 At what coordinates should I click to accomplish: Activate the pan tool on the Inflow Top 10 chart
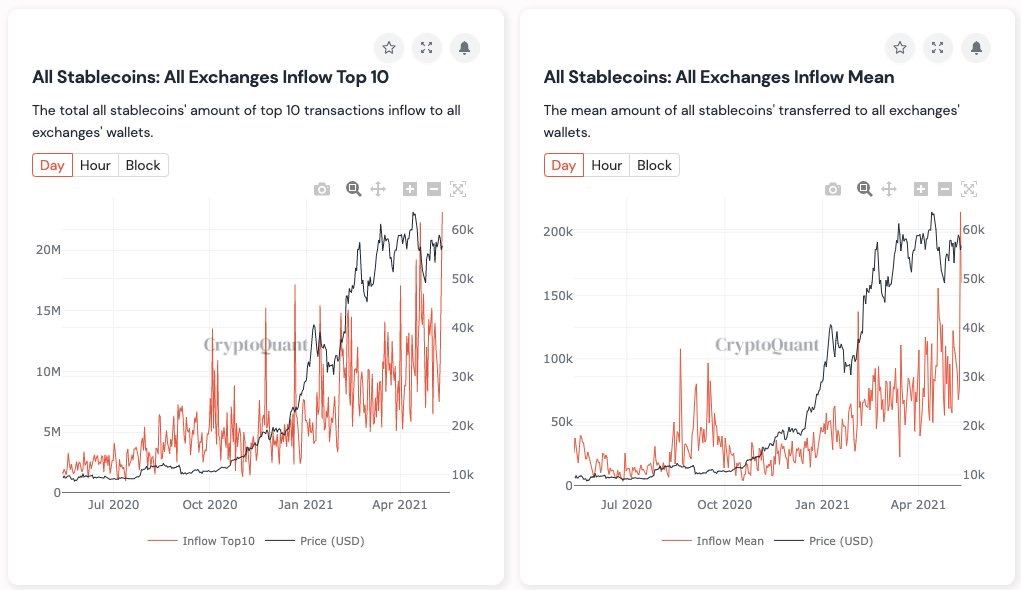(x=378, y=188)
